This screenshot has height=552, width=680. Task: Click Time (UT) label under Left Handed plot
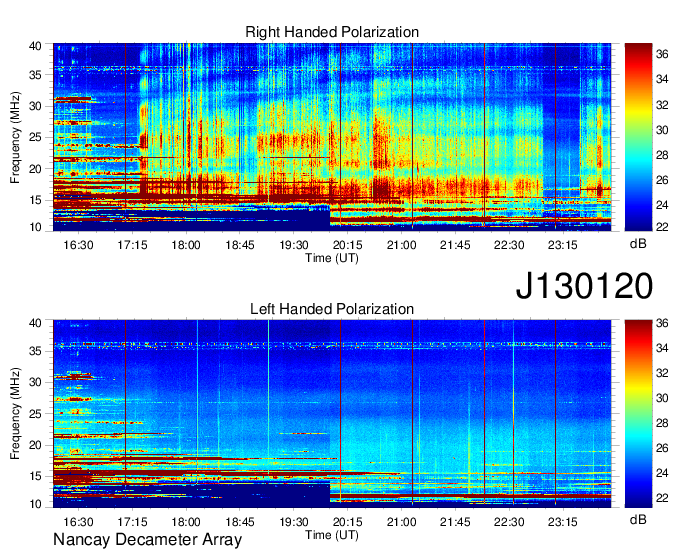coord(332,535)
